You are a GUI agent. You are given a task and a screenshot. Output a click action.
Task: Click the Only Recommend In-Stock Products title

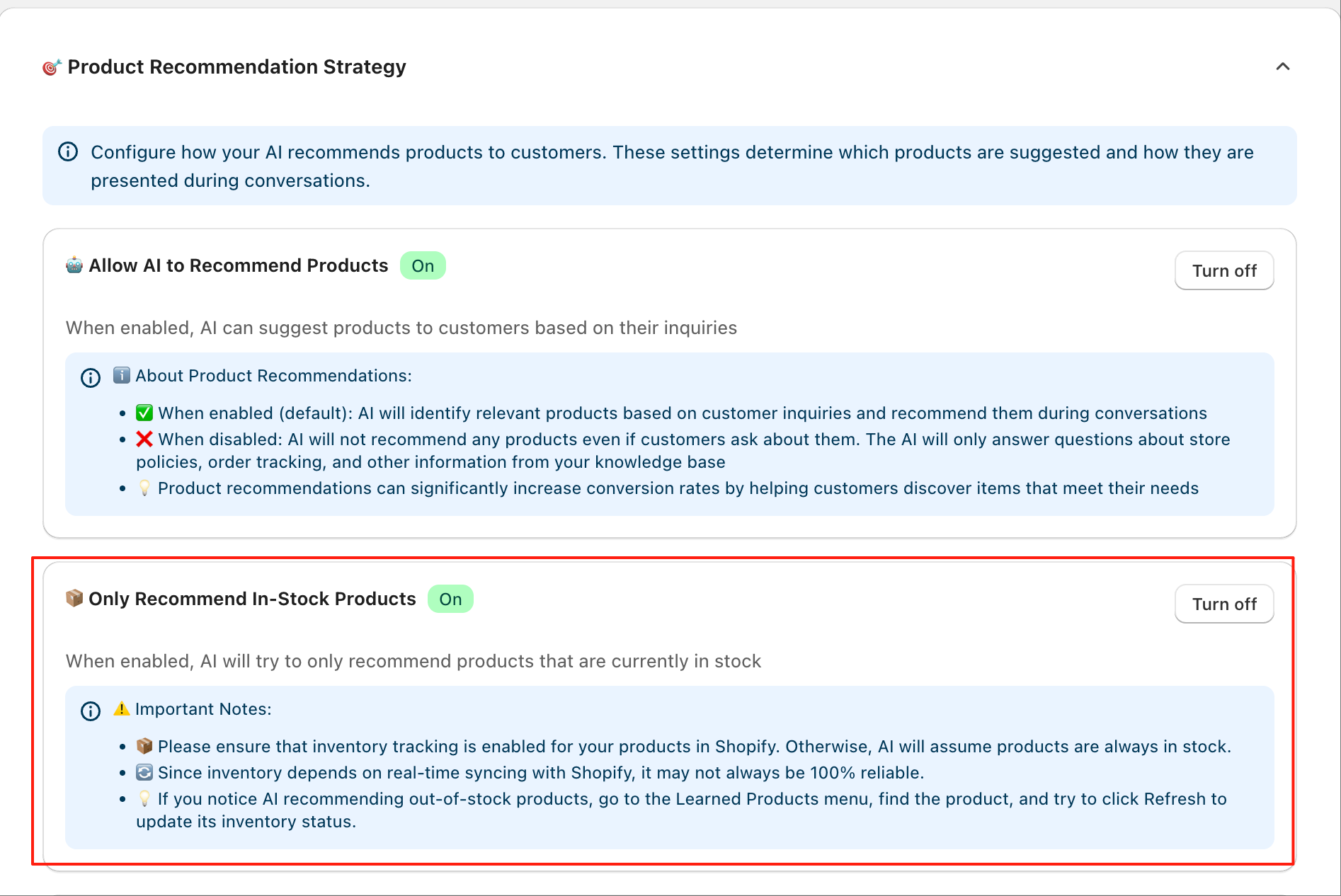click(x=252, y=599)
